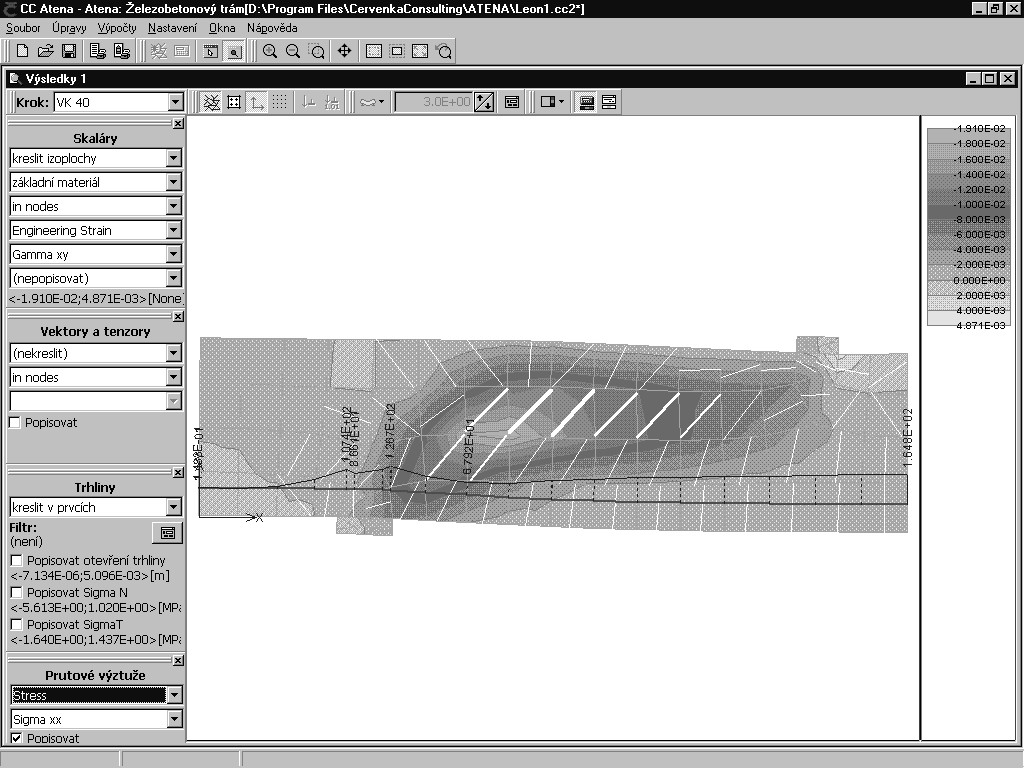Open the panel layout dropdown icon

(x=552, y=102)
